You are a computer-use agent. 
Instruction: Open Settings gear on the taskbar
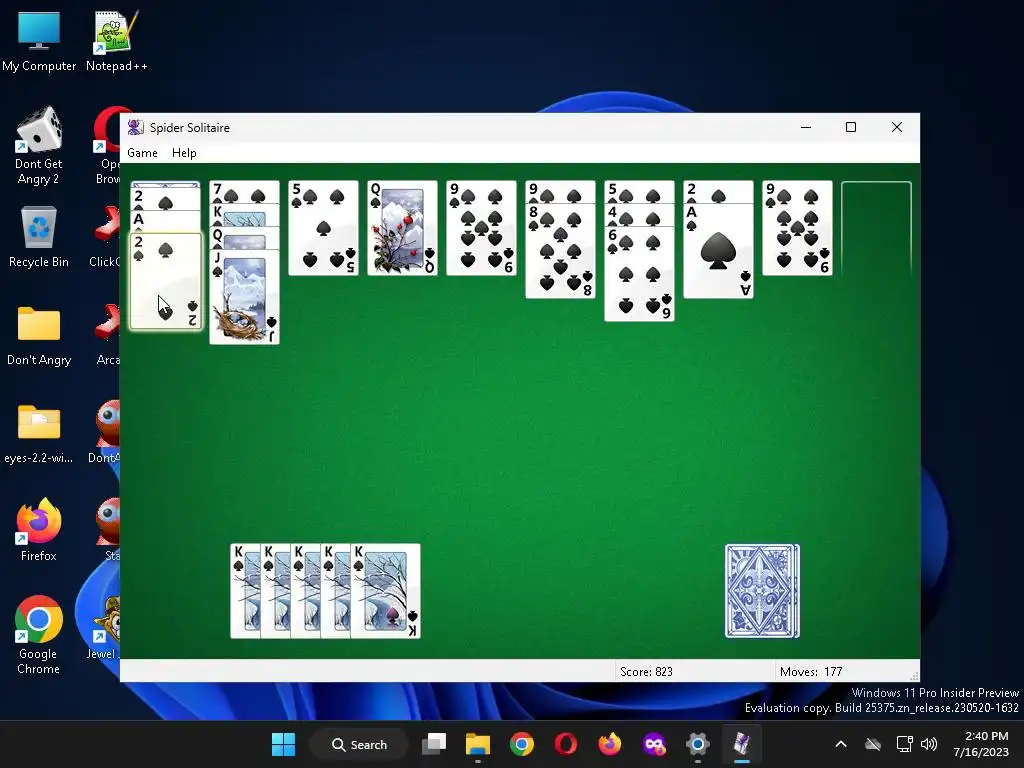(697, 744)
